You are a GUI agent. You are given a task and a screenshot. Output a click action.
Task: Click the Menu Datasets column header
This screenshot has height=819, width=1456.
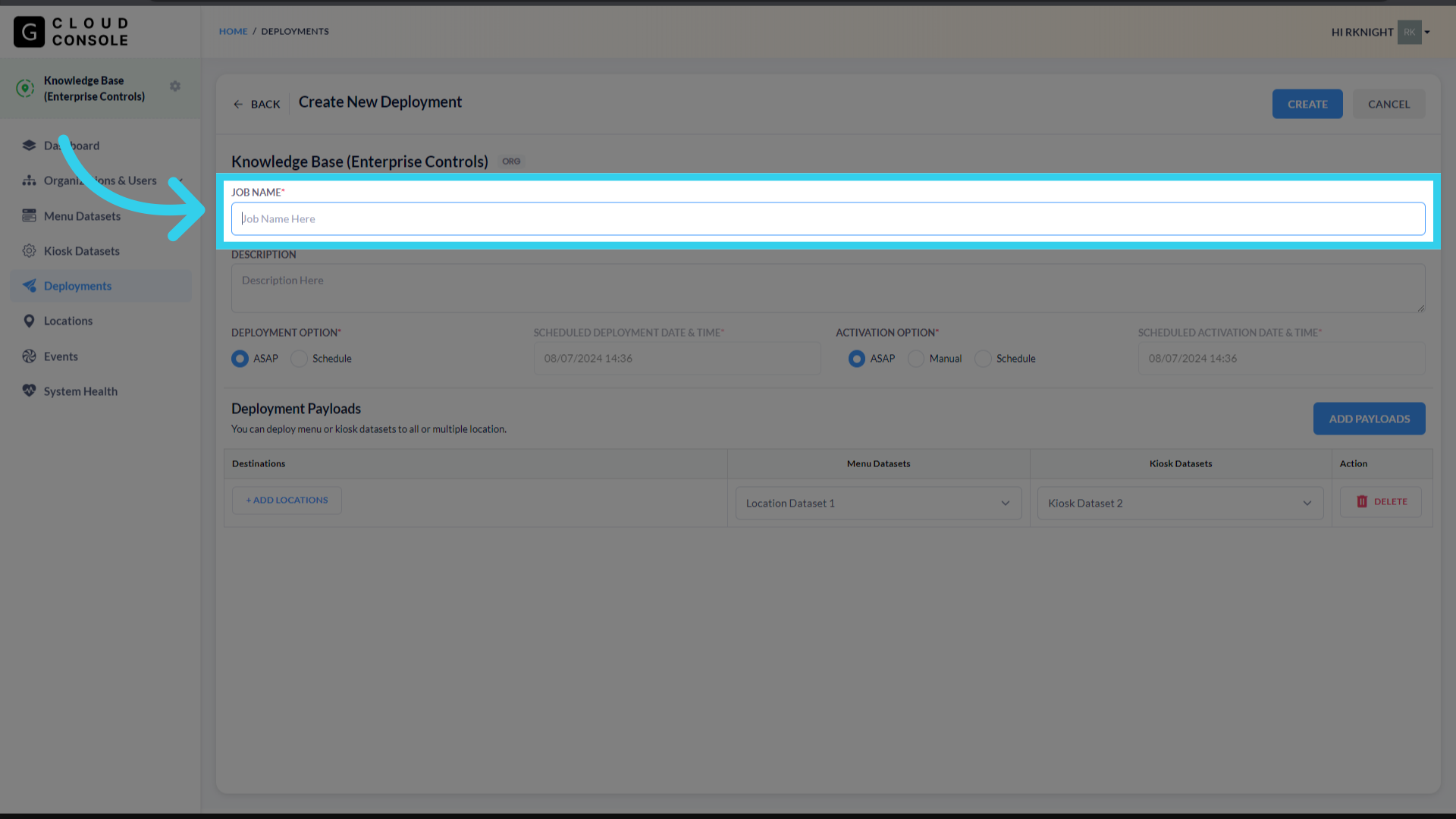(x=878, y=464)
